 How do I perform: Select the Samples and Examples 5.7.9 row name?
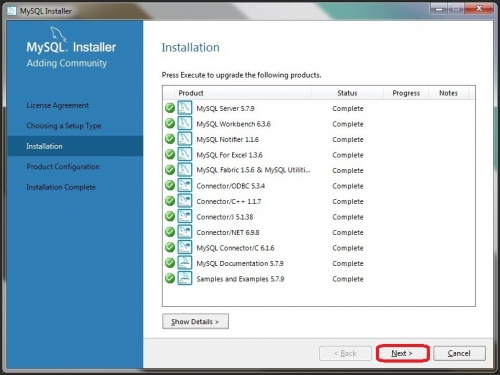tap(240, 279)
